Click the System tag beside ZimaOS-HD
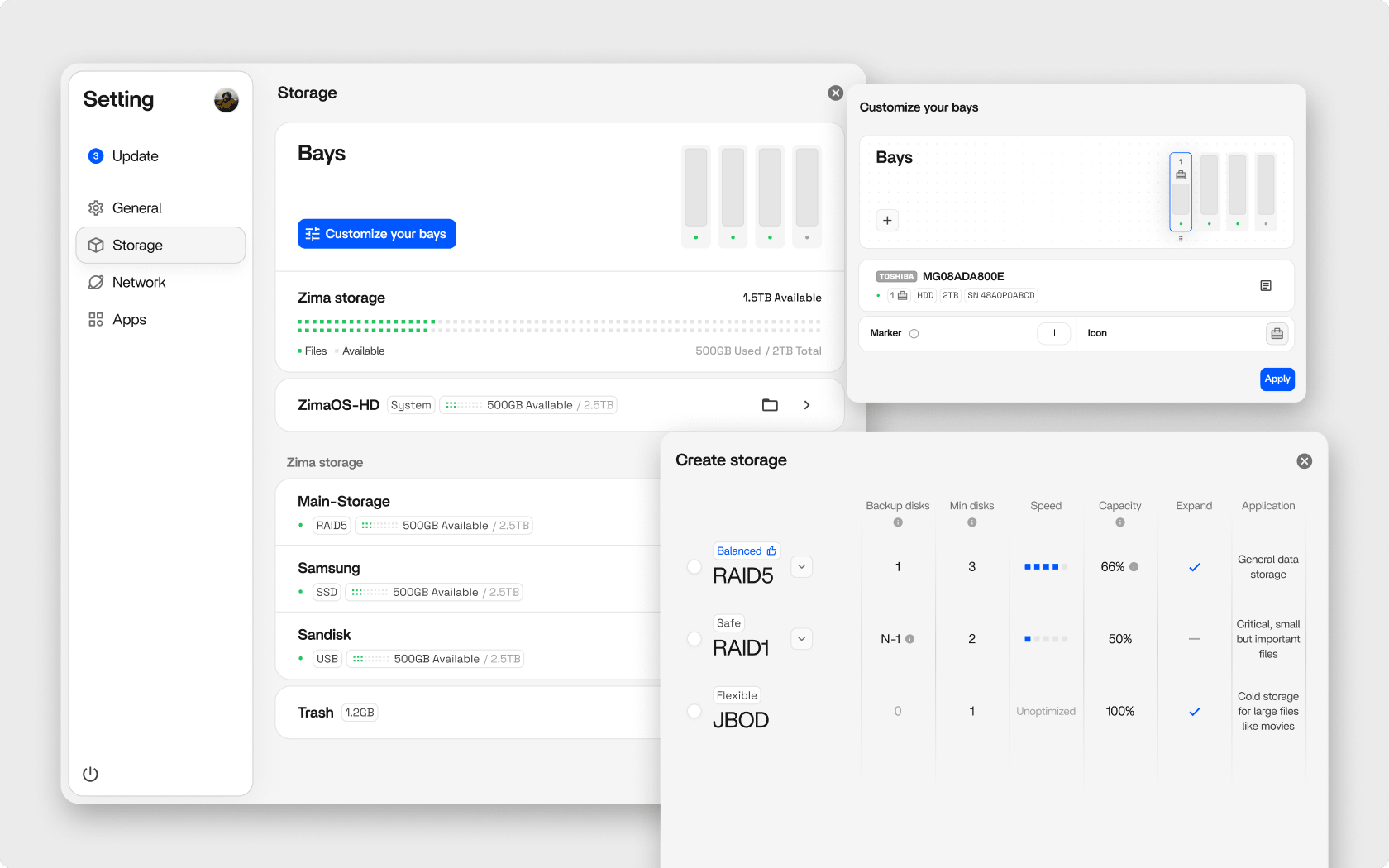Viewport: 1389px width, 868px height. [411, 405]
